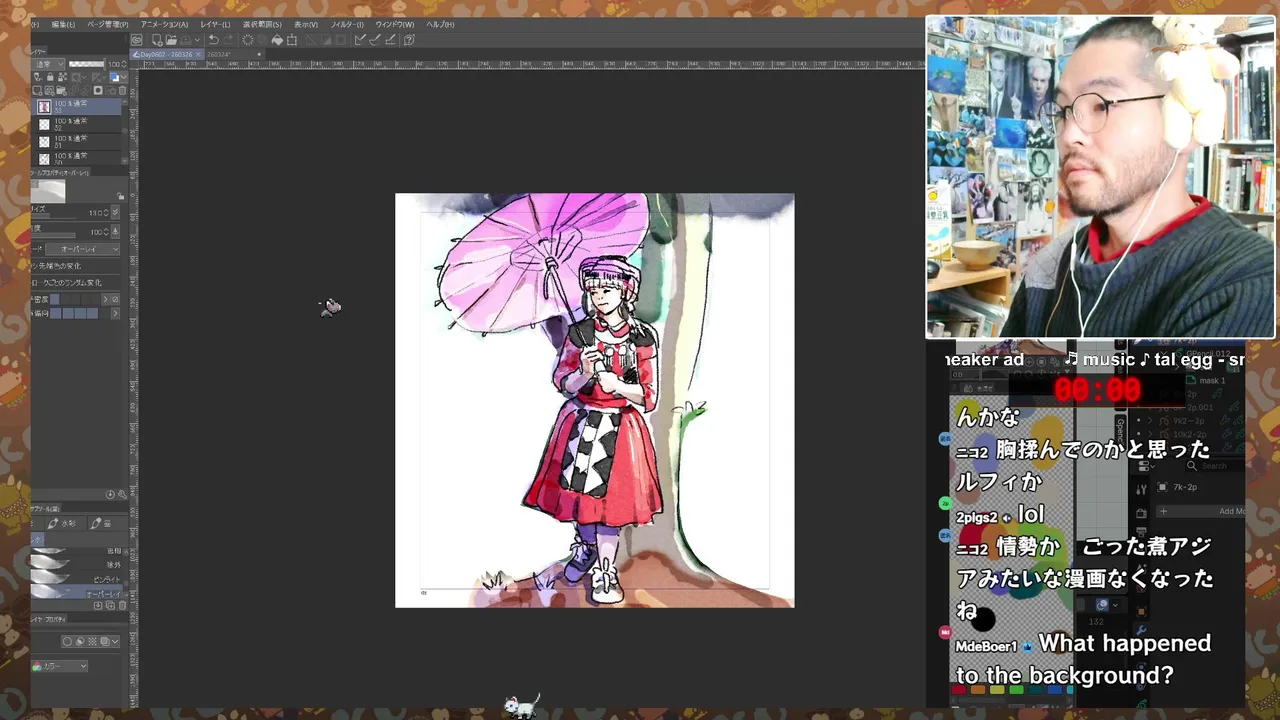Expand the brush direction indicator arrow
Image resolution: width=1280 pixels, height=720 pixels.
coord(115,313)
